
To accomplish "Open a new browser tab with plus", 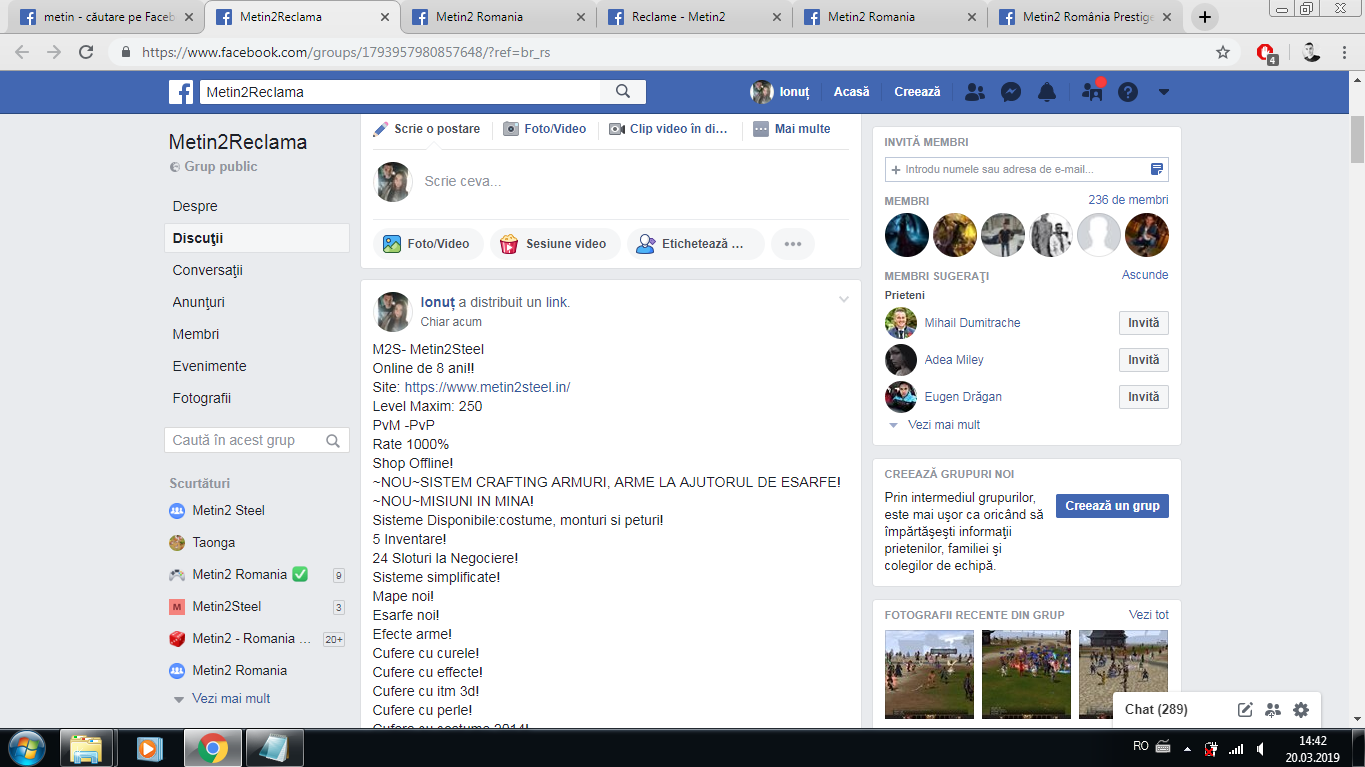I will click(1206, 17).
